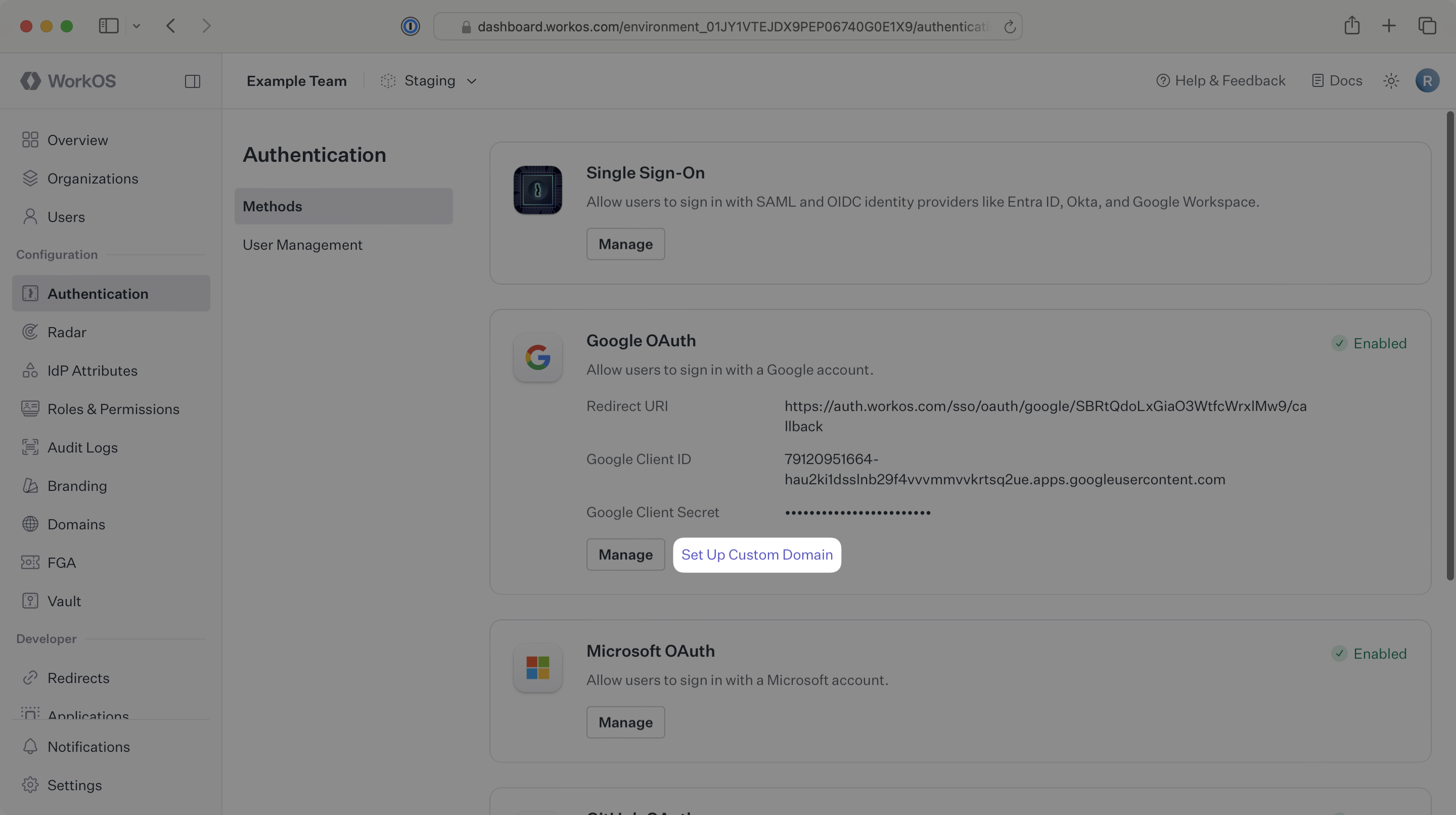Collapse the WorkOS sidebar panel
1456x815 pixels.
coord(192,81)
